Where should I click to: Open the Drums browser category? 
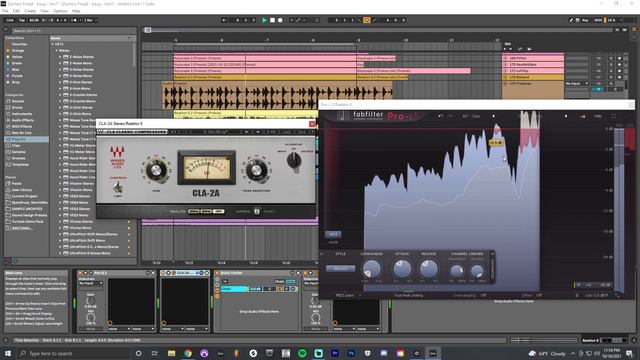point(17,107)
